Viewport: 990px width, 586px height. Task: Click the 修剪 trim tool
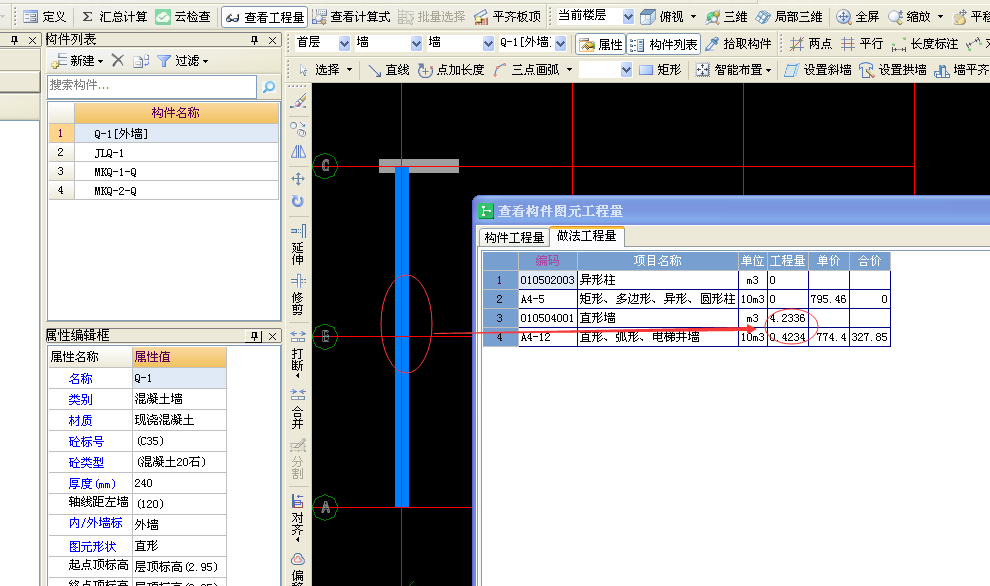pyautogui.click(x=298, y=294)
